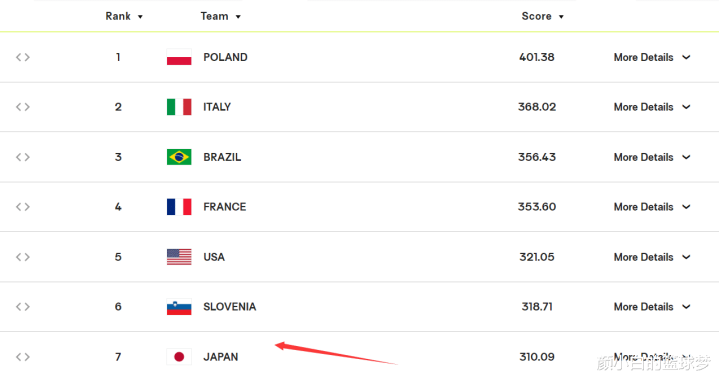Click the Poland flag icon
719x381 pixels.
tap(179, 57)
